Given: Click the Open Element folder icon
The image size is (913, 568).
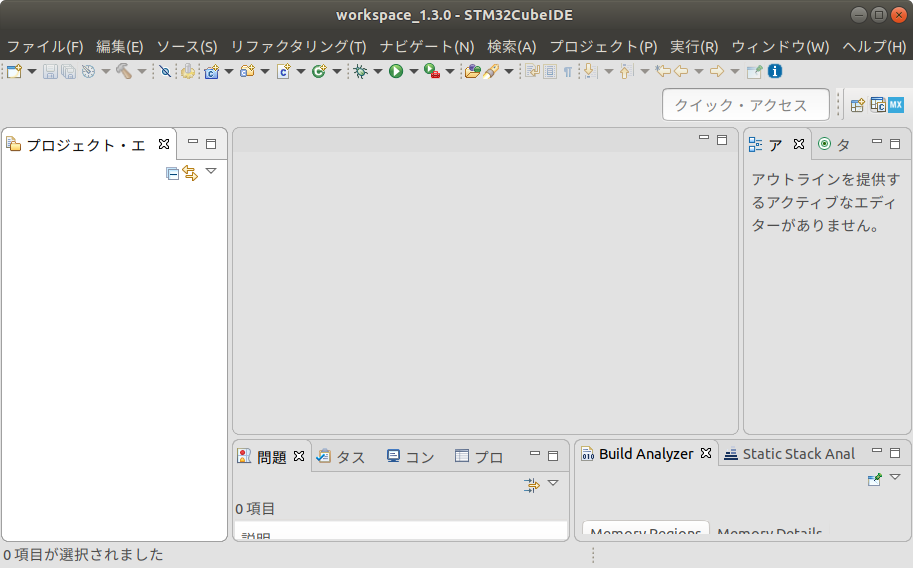Looking at the screenshot, I should pyautogui.click(x=472, y=72).
